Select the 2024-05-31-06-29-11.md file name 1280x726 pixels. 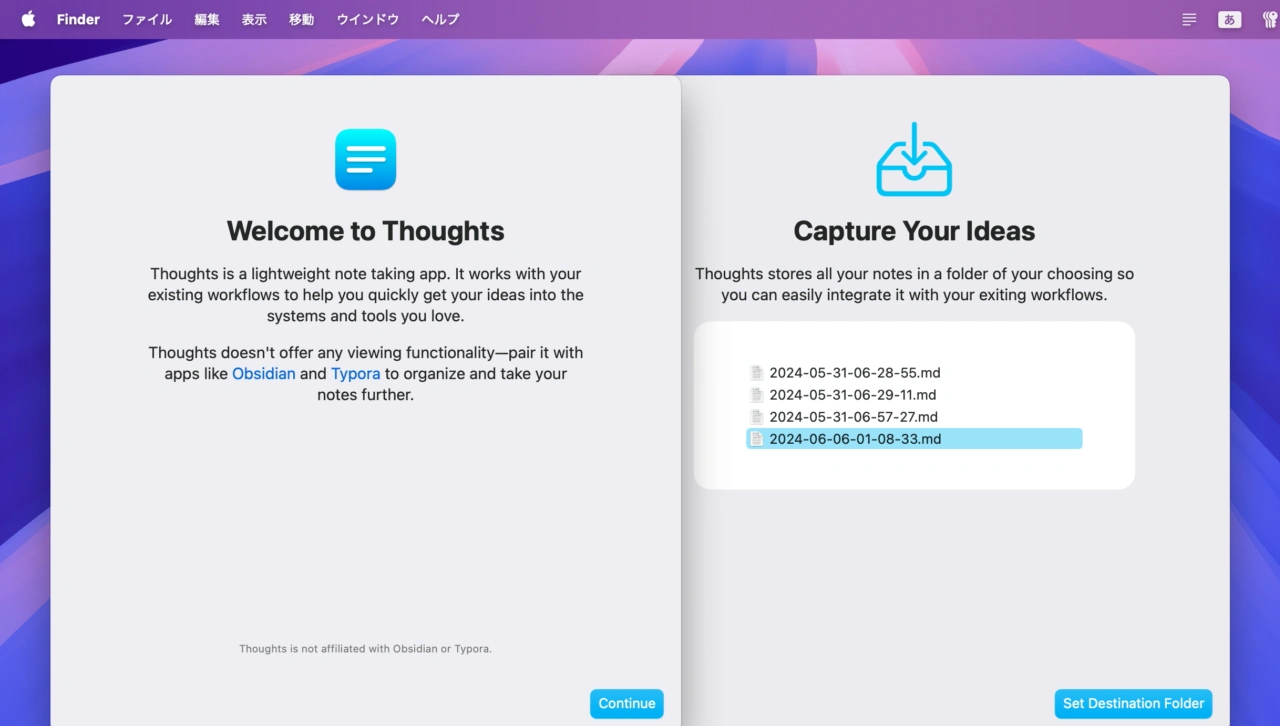852,395
